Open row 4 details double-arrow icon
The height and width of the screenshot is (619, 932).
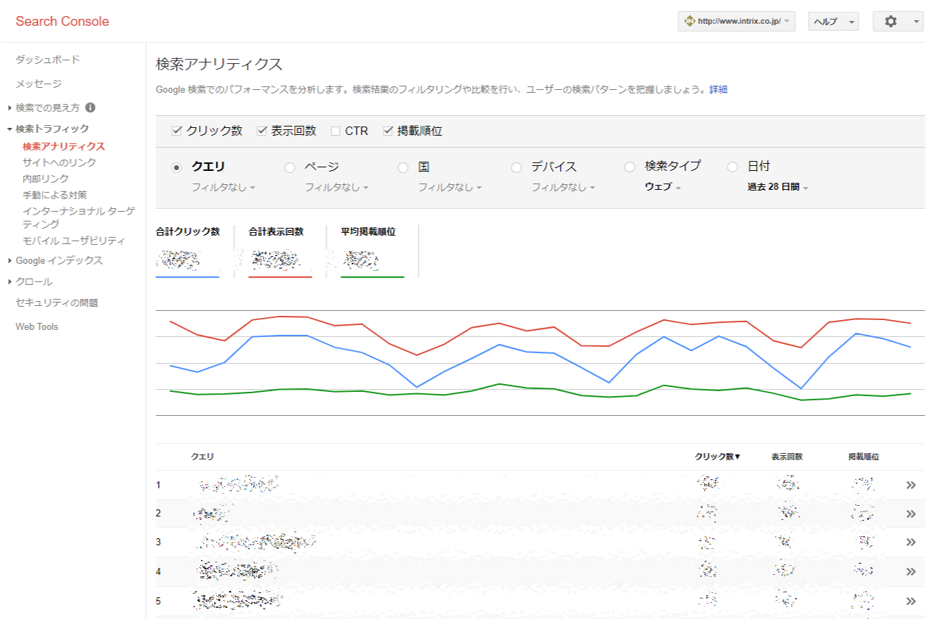pos(911,572)
